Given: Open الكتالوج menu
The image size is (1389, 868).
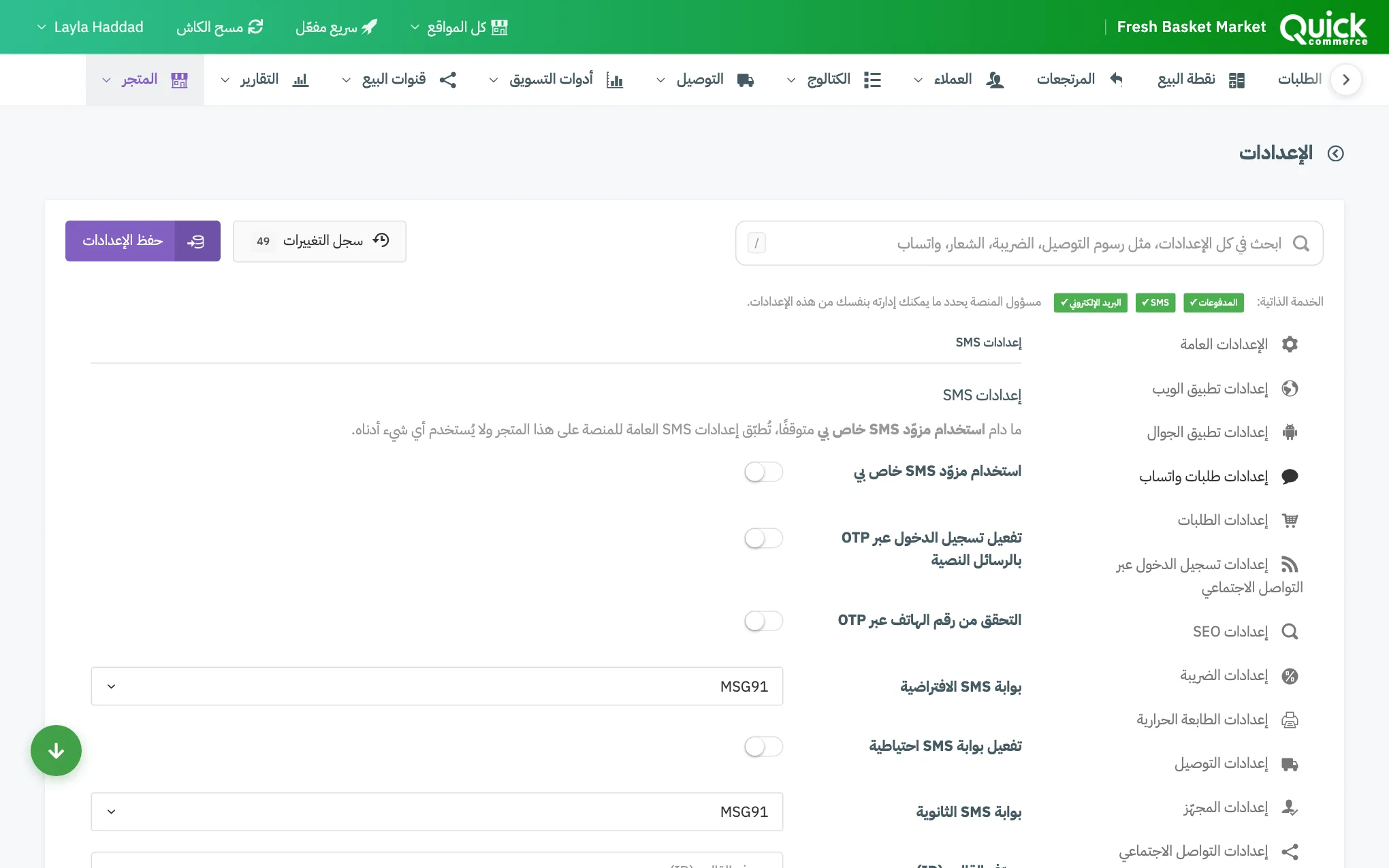Looking at the screenshot, I should click(x=834, y=80).
